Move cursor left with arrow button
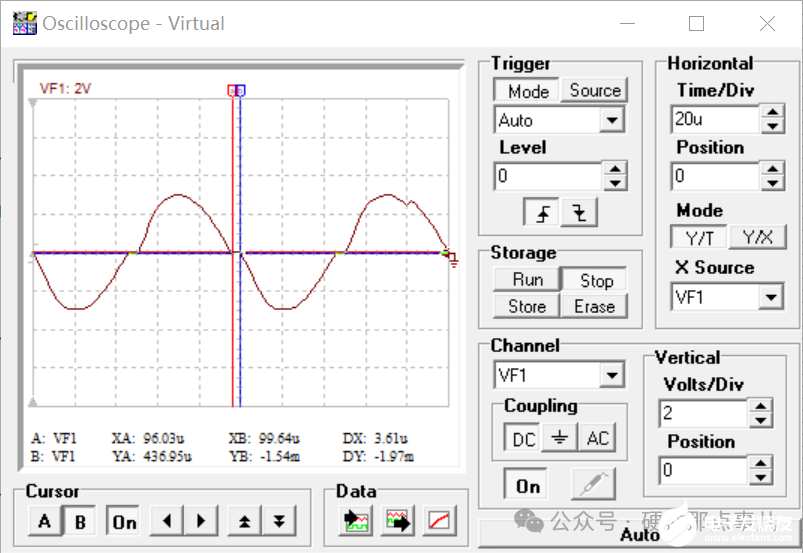This screenshot has height=553, width=803. click(x=166, y=521)
